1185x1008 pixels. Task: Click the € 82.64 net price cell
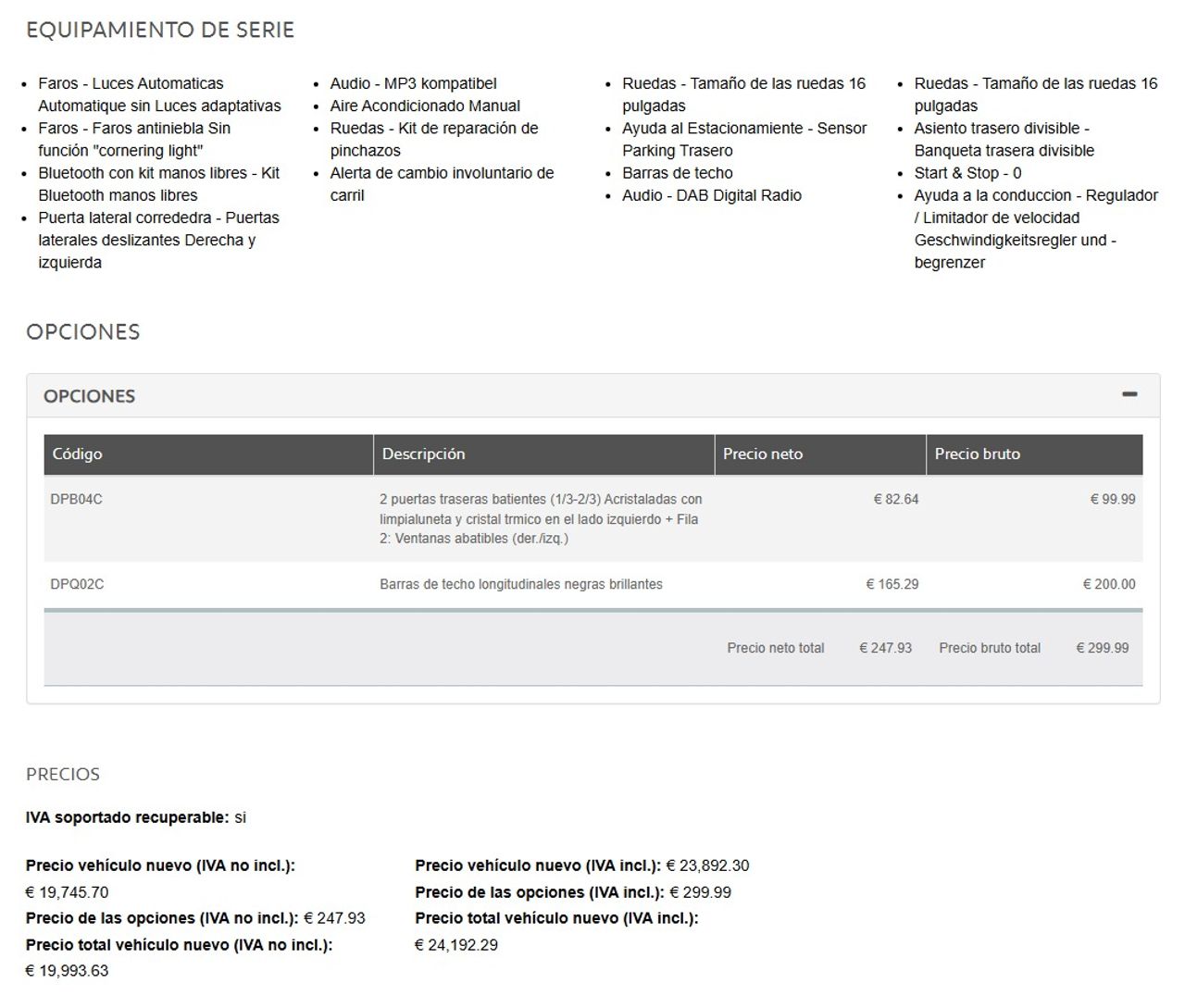(895, 500)
